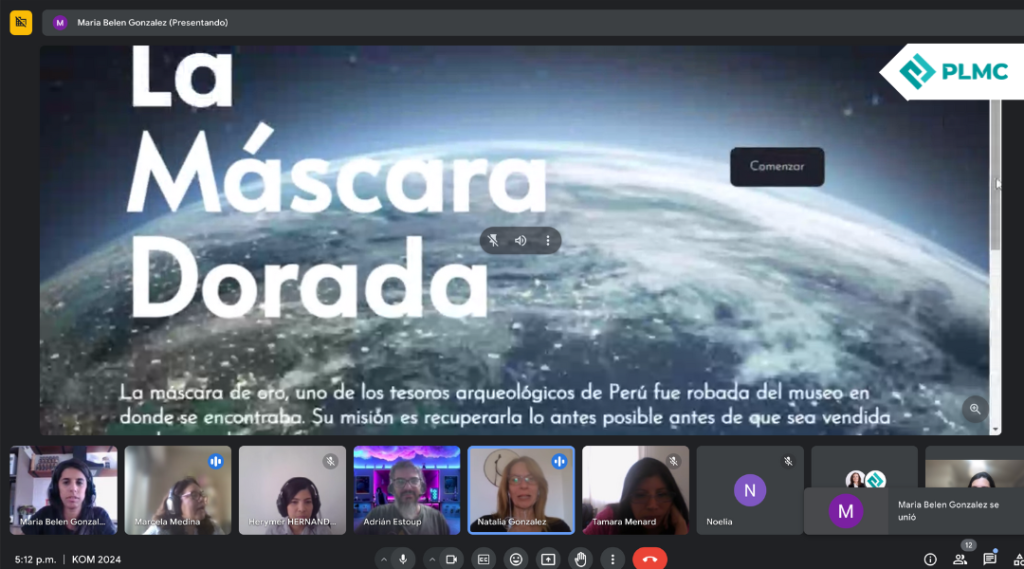Select Adrián Estoup video tile
The width and height of the screenshot is (1024, 569).
pyautogui.click(x=406, y=489)
